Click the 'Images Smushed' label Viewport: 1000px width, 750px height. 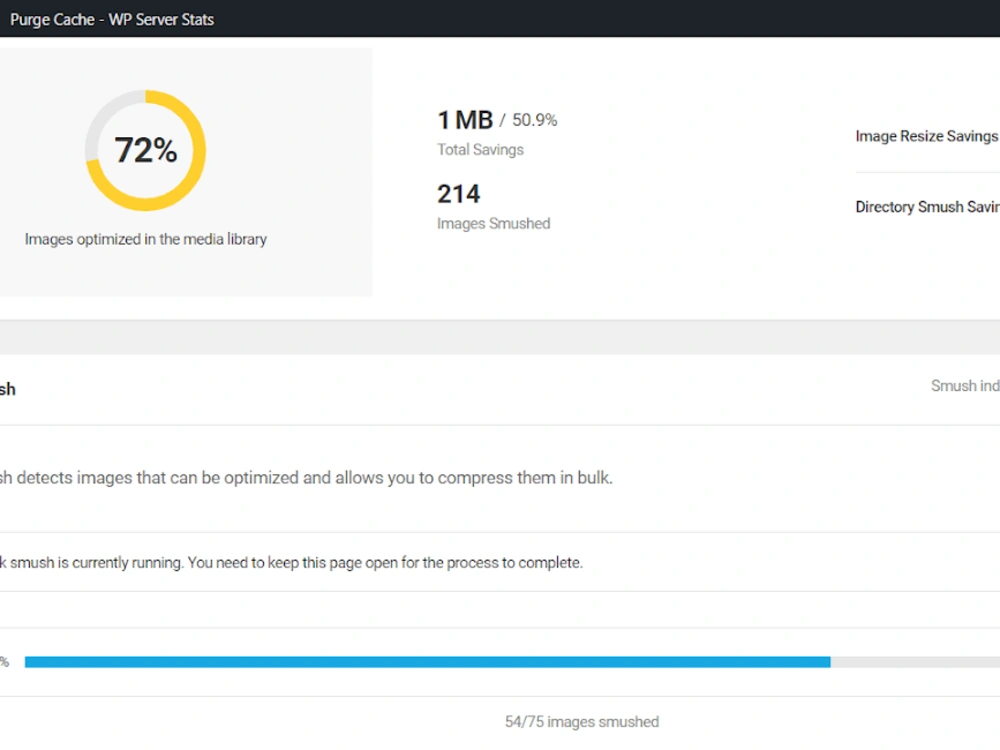(x=494, y=223)
